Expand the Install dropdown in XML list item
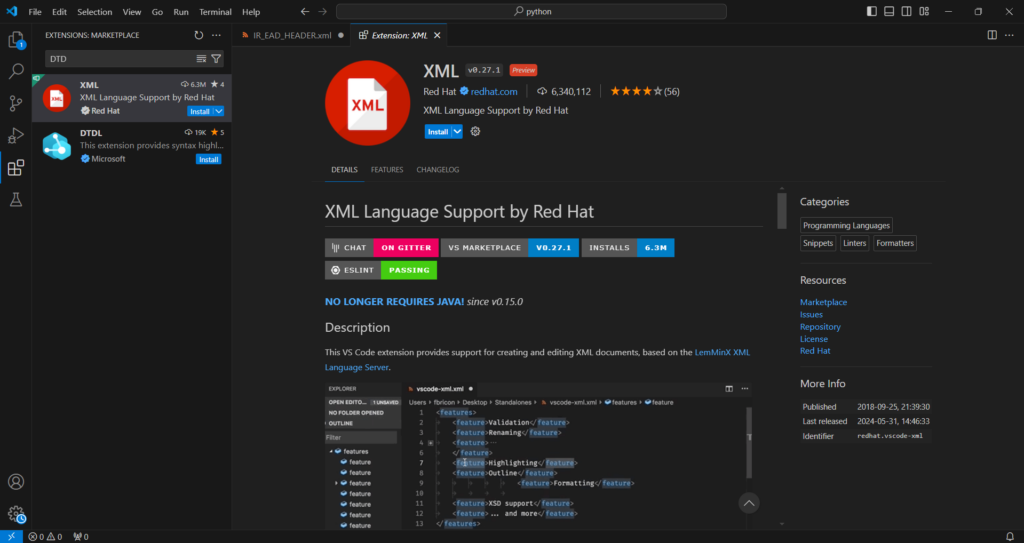Image resolution: width=1024 pixels, height=543 pixels. tap(219, 111)
